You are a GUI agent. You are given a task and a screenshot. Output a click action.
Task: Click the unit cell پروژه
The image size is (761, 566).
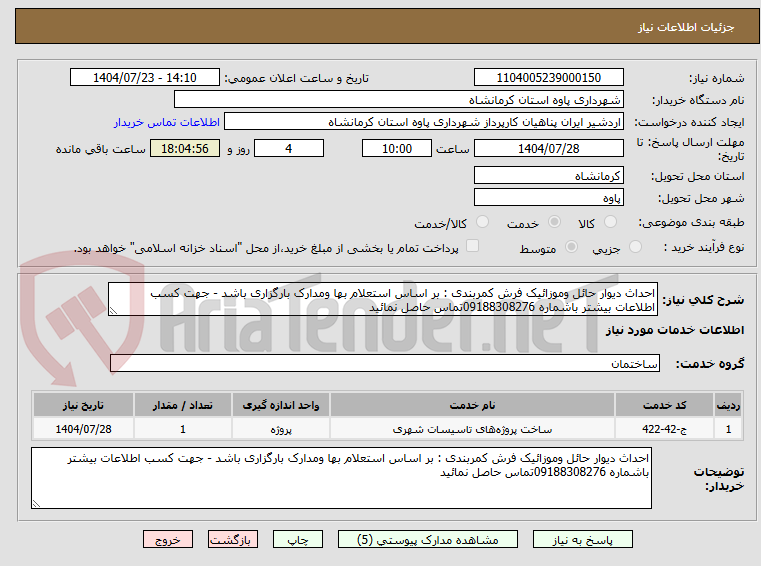[281, 429]
